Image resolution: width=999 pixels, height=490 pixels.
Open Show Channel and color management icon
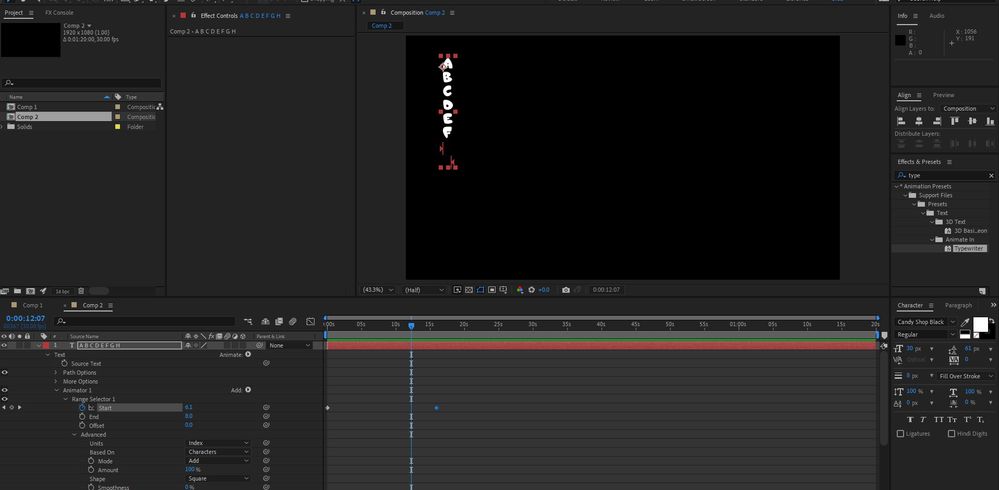click(x=520, y=289)
